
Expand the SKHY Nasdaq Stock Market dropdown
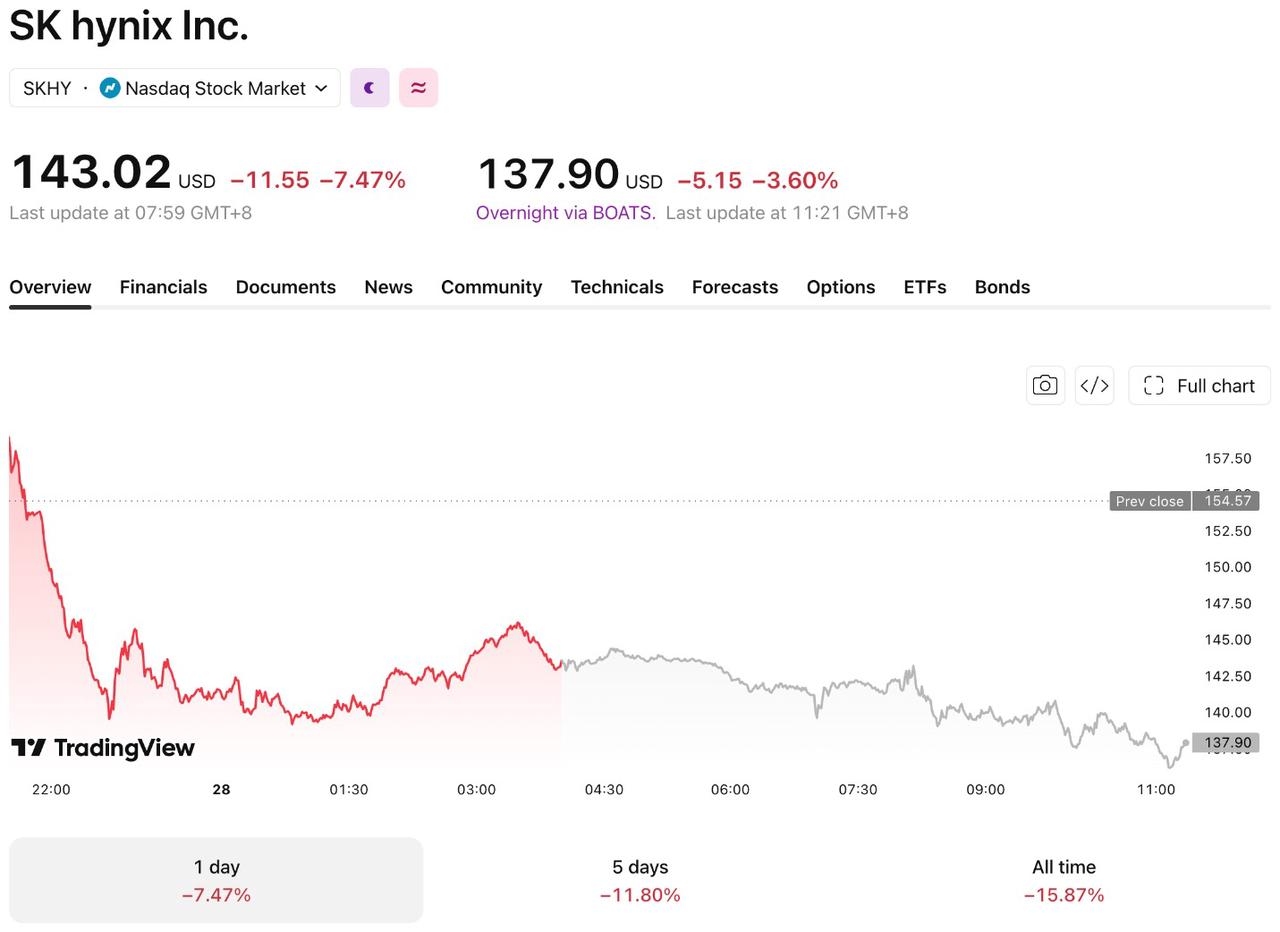click(x=175, y=88)
